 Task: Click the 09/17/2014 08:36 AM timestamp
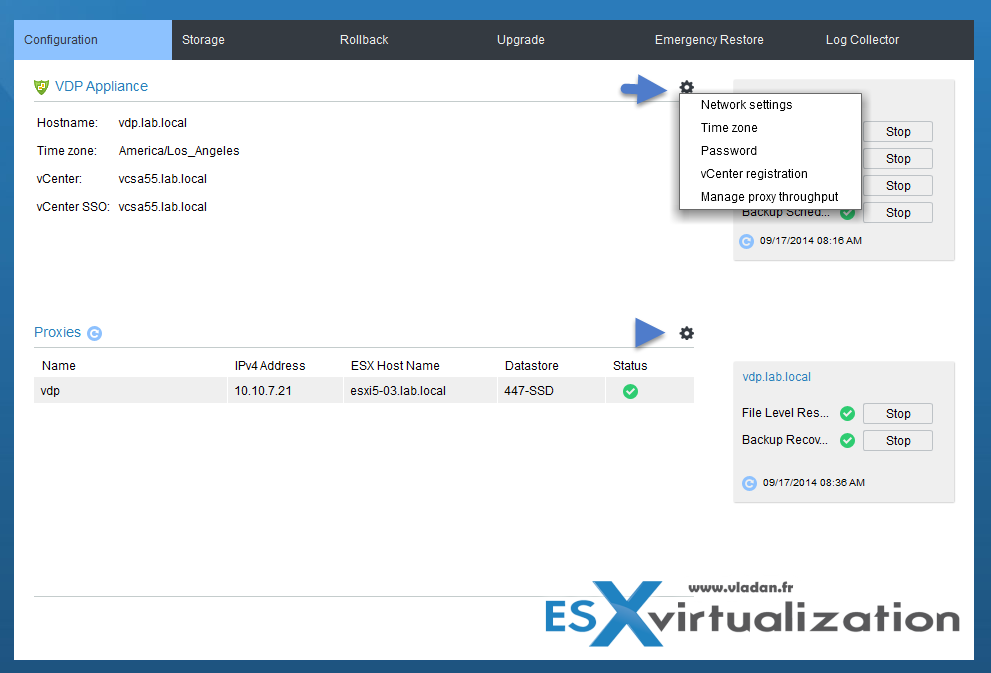point(814,483)
